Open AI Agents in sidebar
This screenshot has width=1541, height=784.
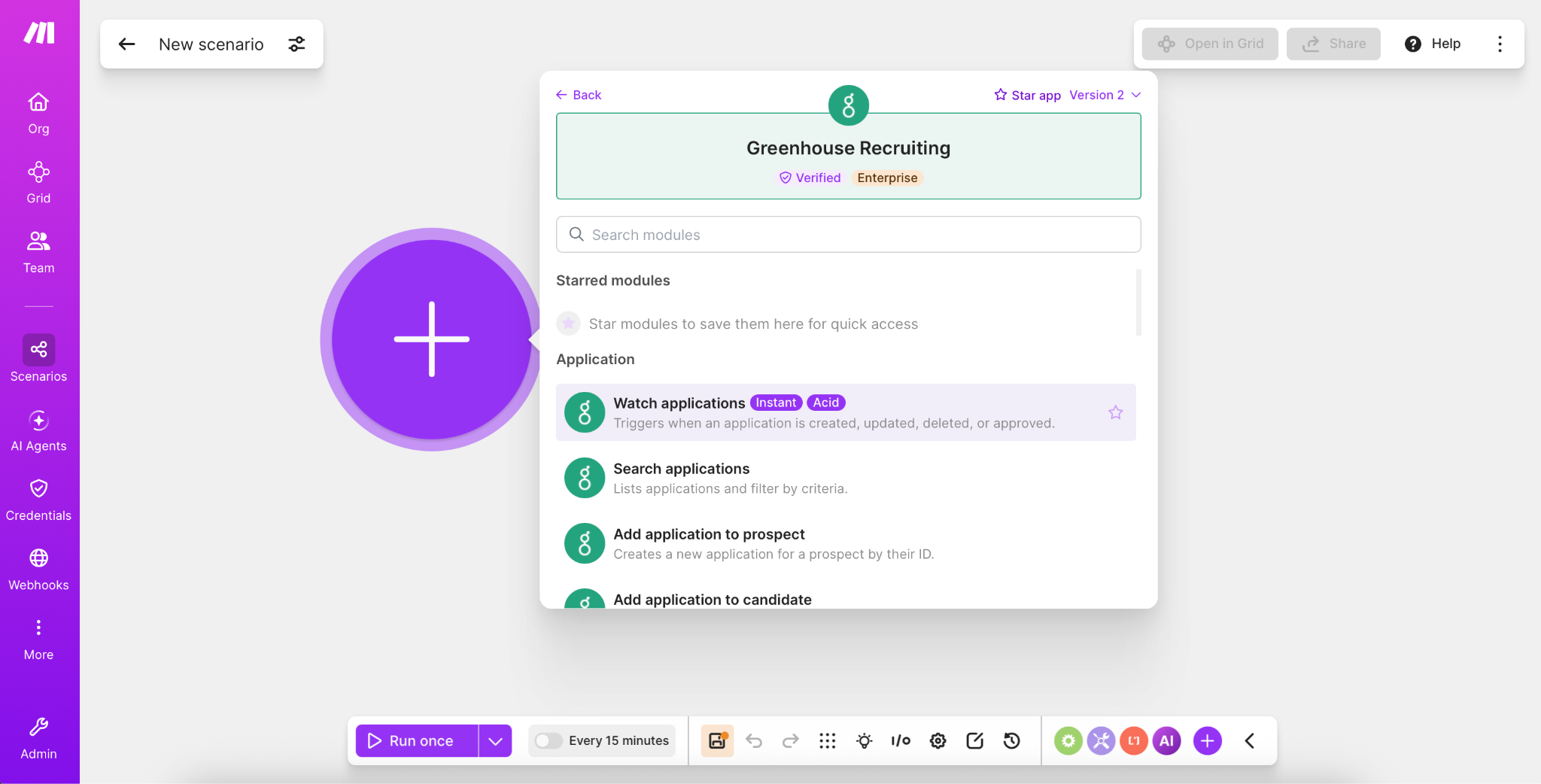point(38,430)
